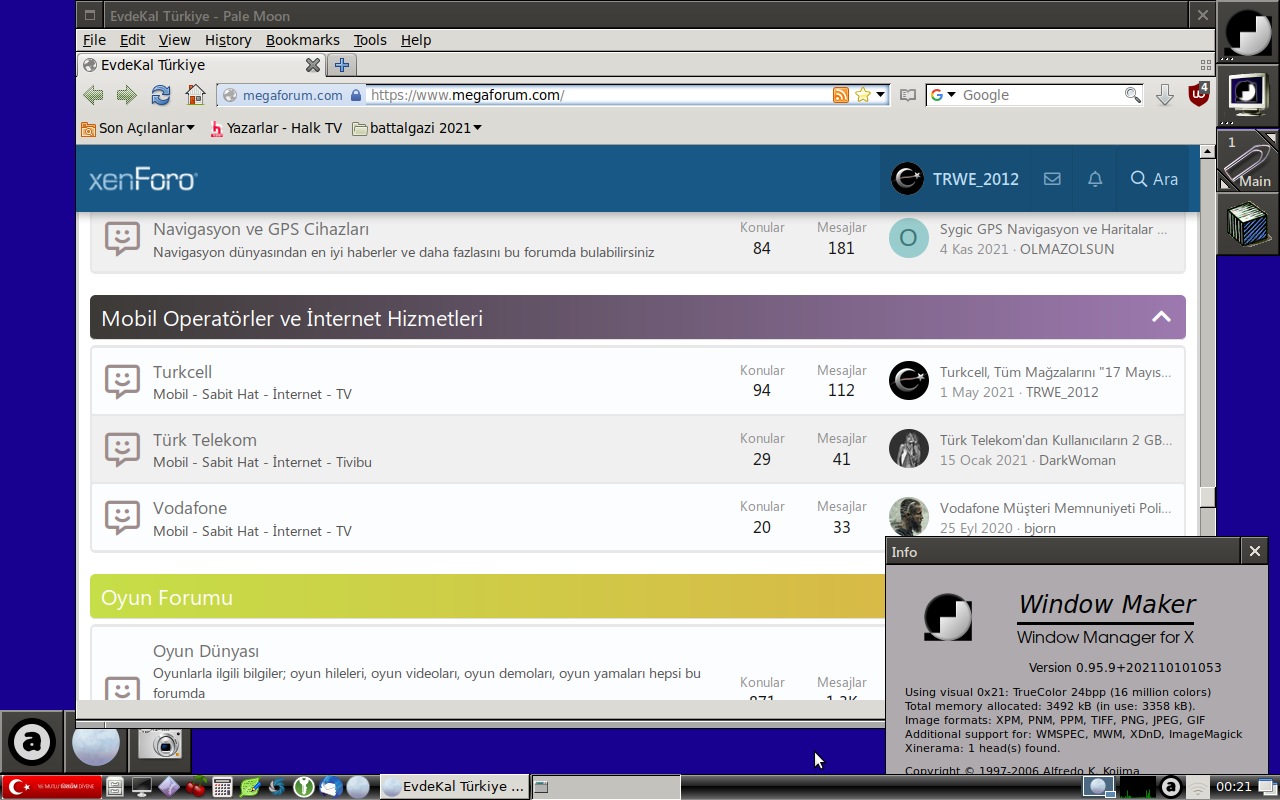Screen dimensions: 1280x800
Task: Click the reader view icon beside address bar
Action: (907, 95)
